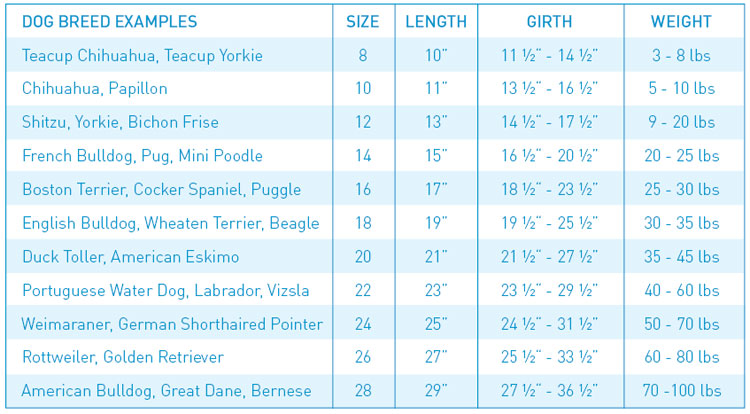The width and height of the screenshot is (750, 414).
Task: Select Weimaraner, German Shorthaired Pointer row
Action: pos(172,324)
